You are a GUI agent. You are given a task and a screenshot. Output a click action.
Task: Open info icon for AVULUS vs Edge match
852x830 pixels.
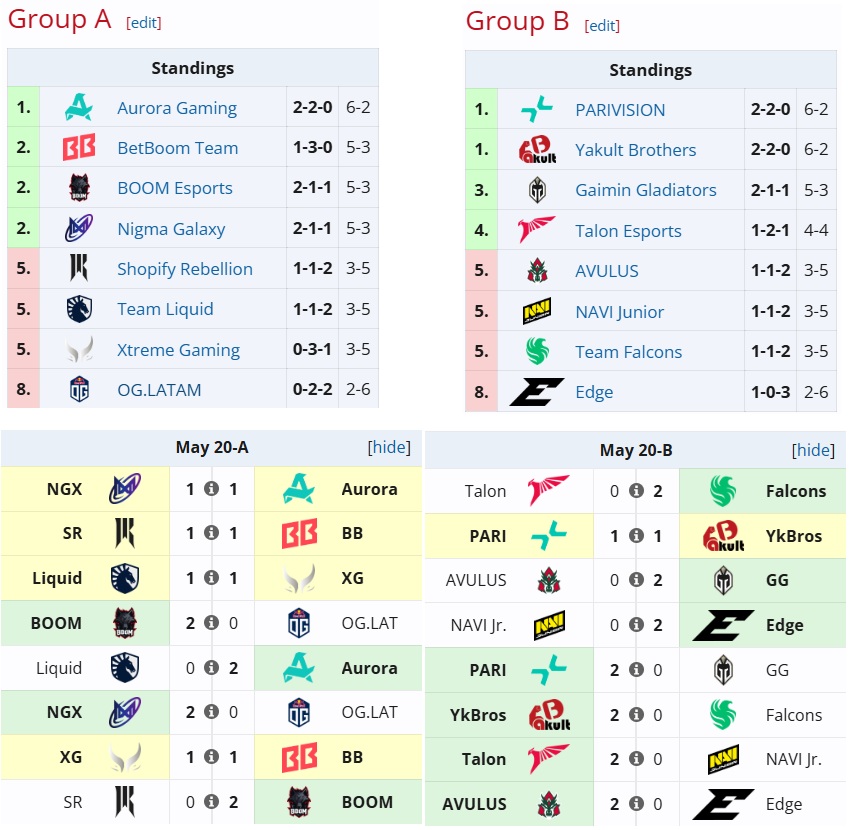coord(636,803)
